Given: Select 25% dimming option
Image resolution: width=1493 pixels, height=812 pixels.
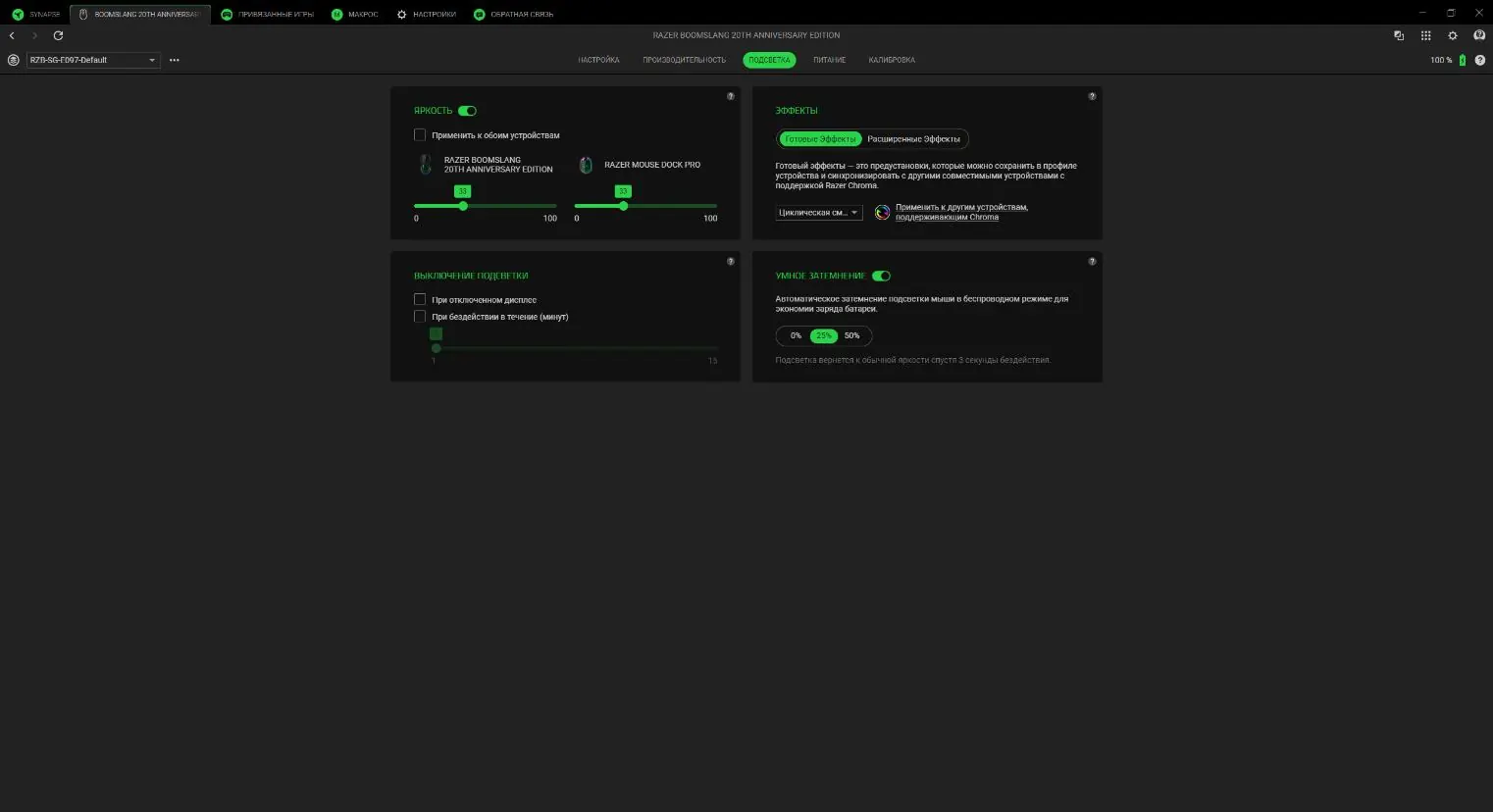Looking at the screenshot, I should [824, 335].
